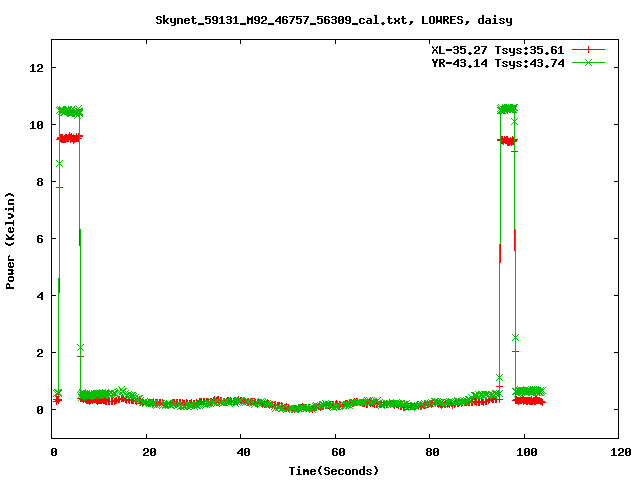640x480 pixels.
Task: Click the plot title Skynet_59131_M92 cal.txt
Action: [334, 20]
